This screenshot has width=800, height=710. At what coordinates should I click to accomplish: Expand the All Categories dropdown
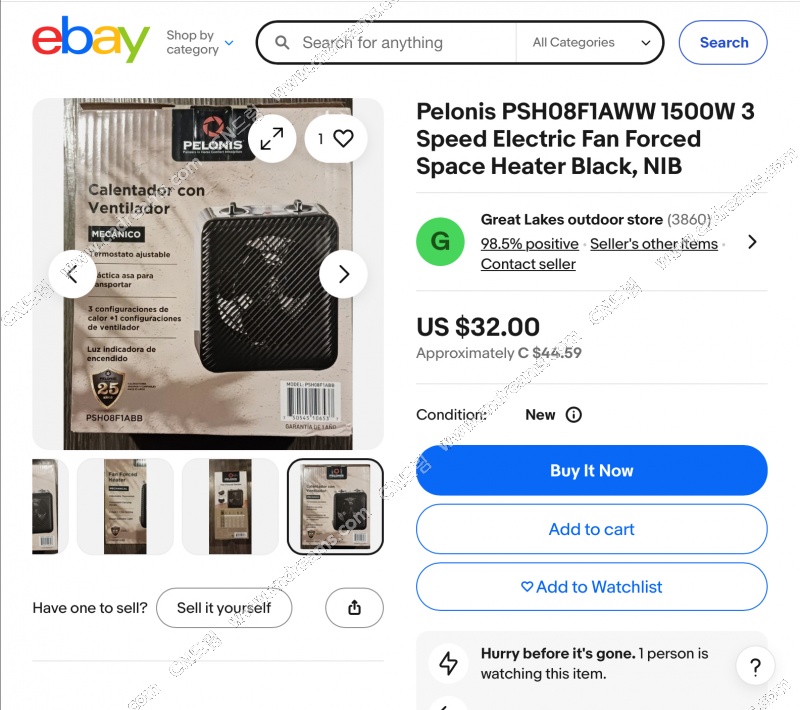point(591,43)
